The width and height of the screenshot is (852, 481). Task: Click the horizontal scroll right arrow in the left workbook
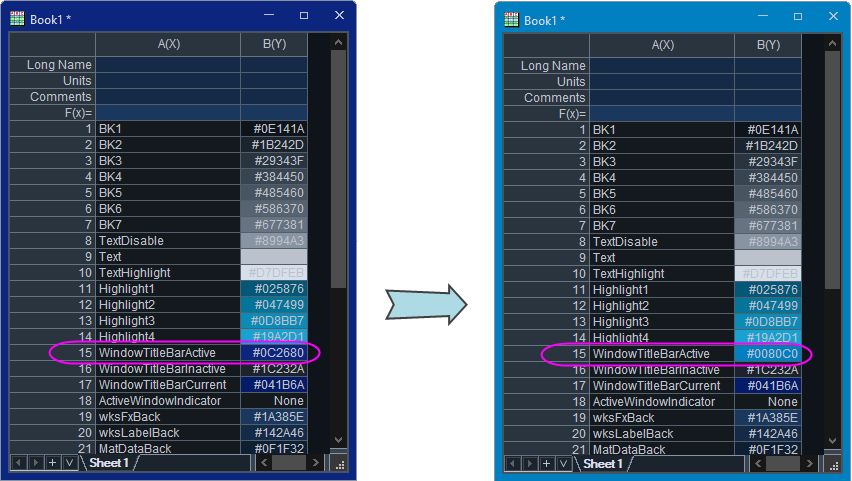point(316,463)
